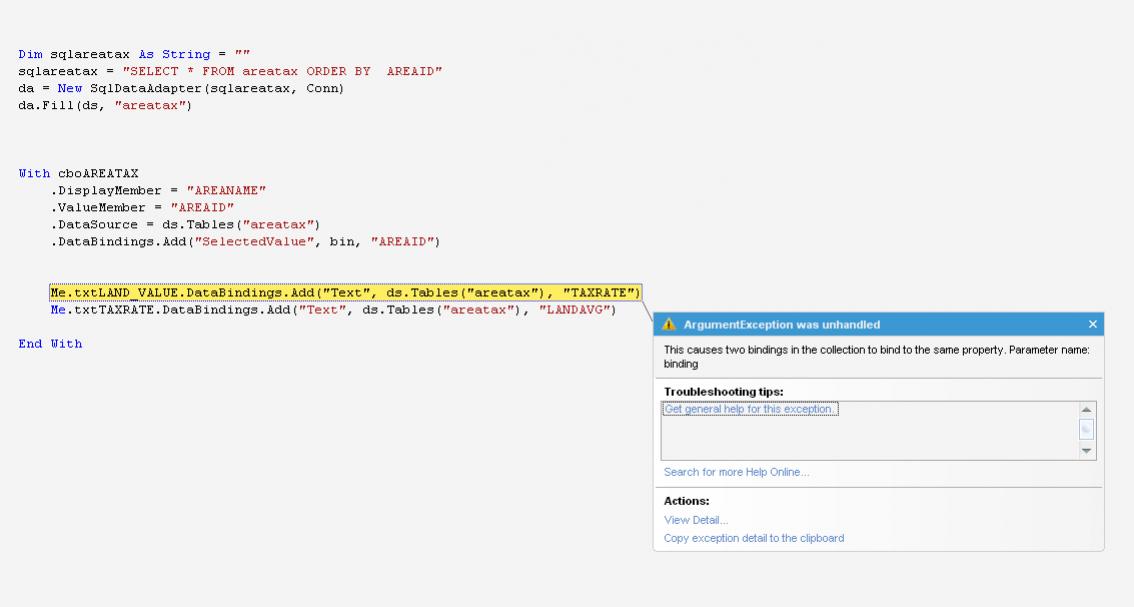Click the troubleshooting tips scrollbar thumb

[x=1087, y=429]
